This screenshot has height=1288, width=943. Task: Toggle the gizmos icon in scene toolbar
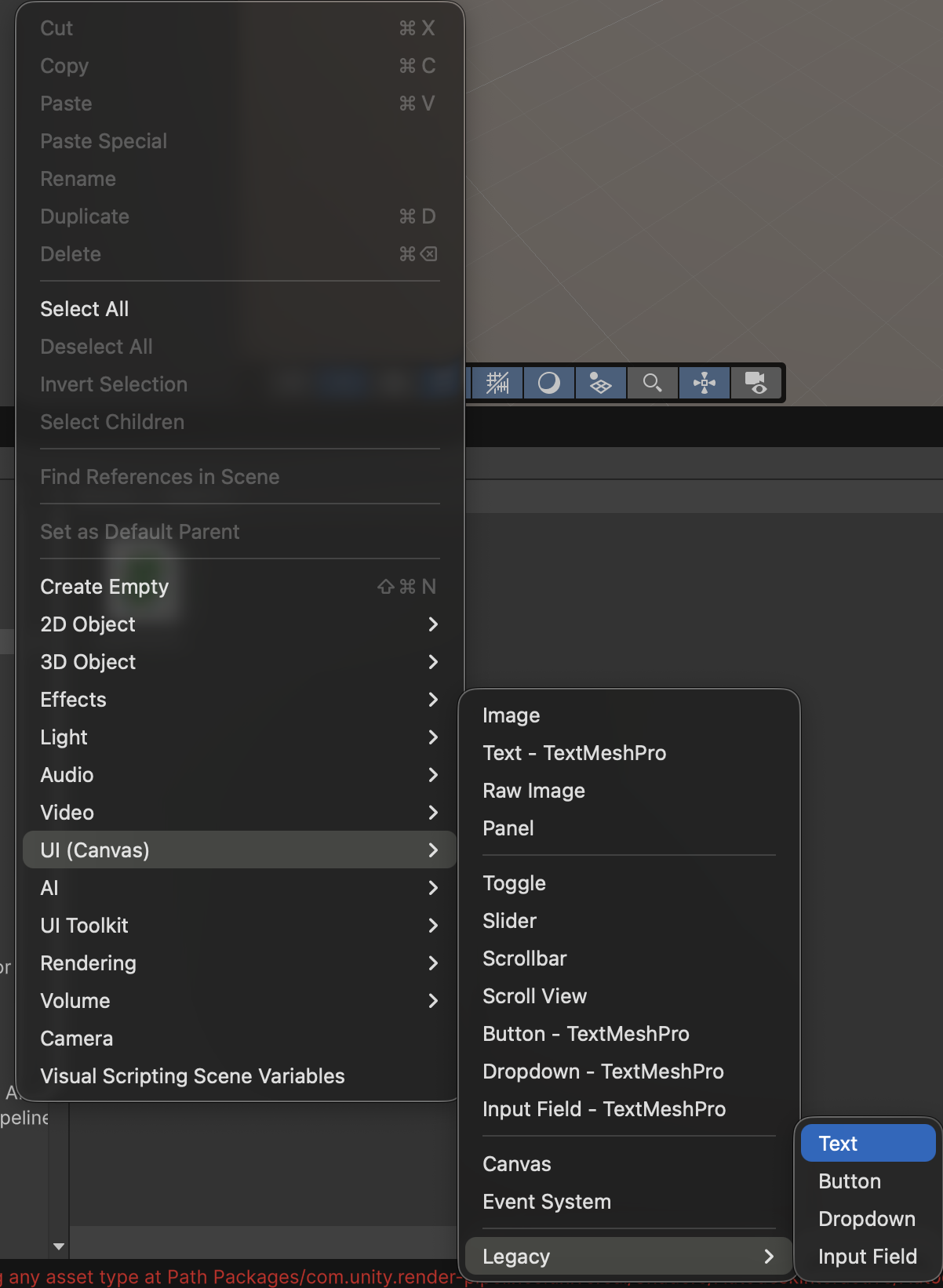(x=705, y=383)
